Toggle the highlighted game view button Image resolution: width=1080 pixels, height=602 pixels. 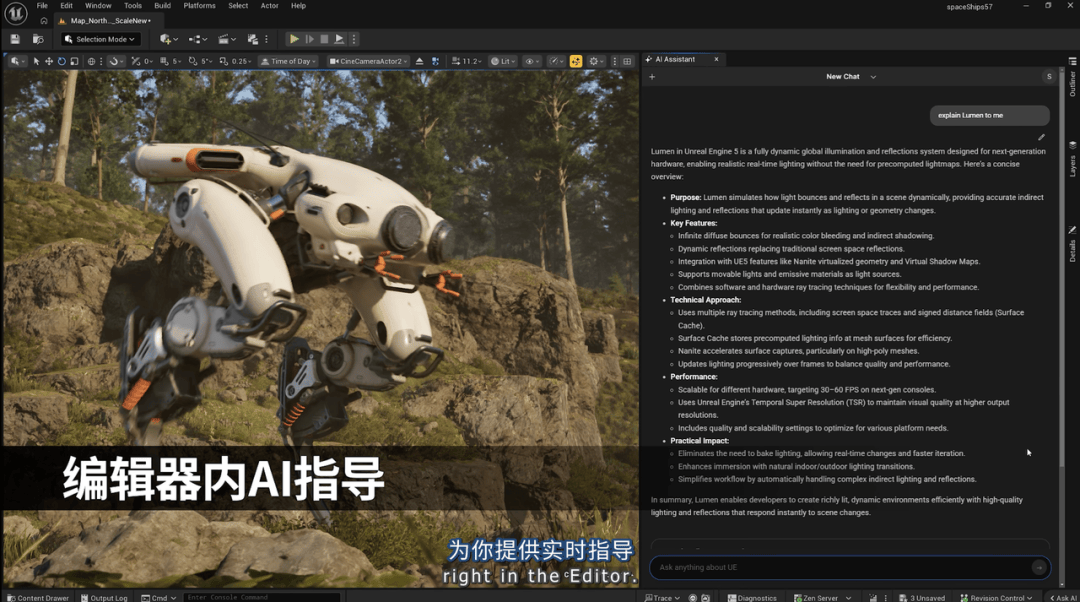pos(576,61)
